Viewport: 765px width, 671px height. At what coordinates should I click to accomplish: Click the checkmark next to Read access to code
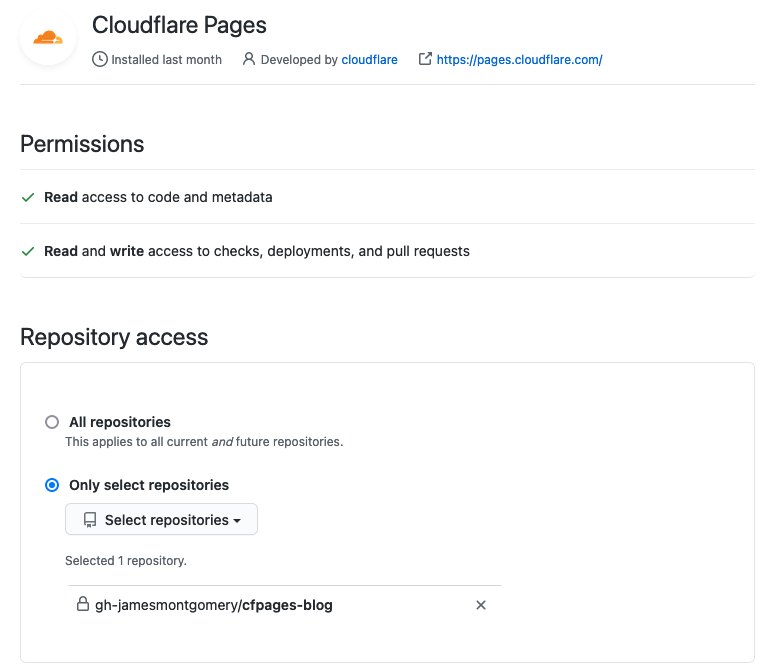[28, 197]
